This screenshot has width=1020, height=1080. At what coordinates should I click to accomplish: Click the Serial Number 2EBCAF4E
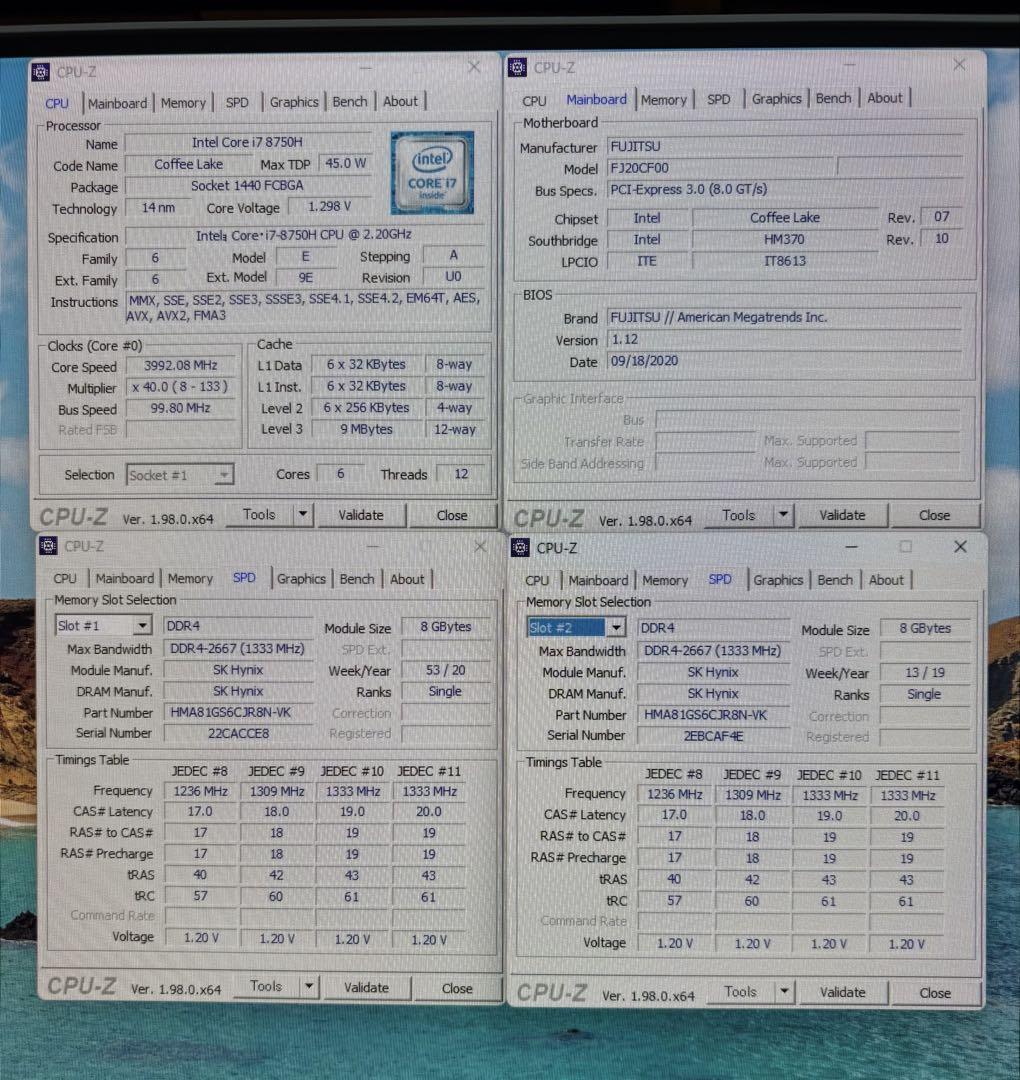pyautogui.click(x=713, y=736)
